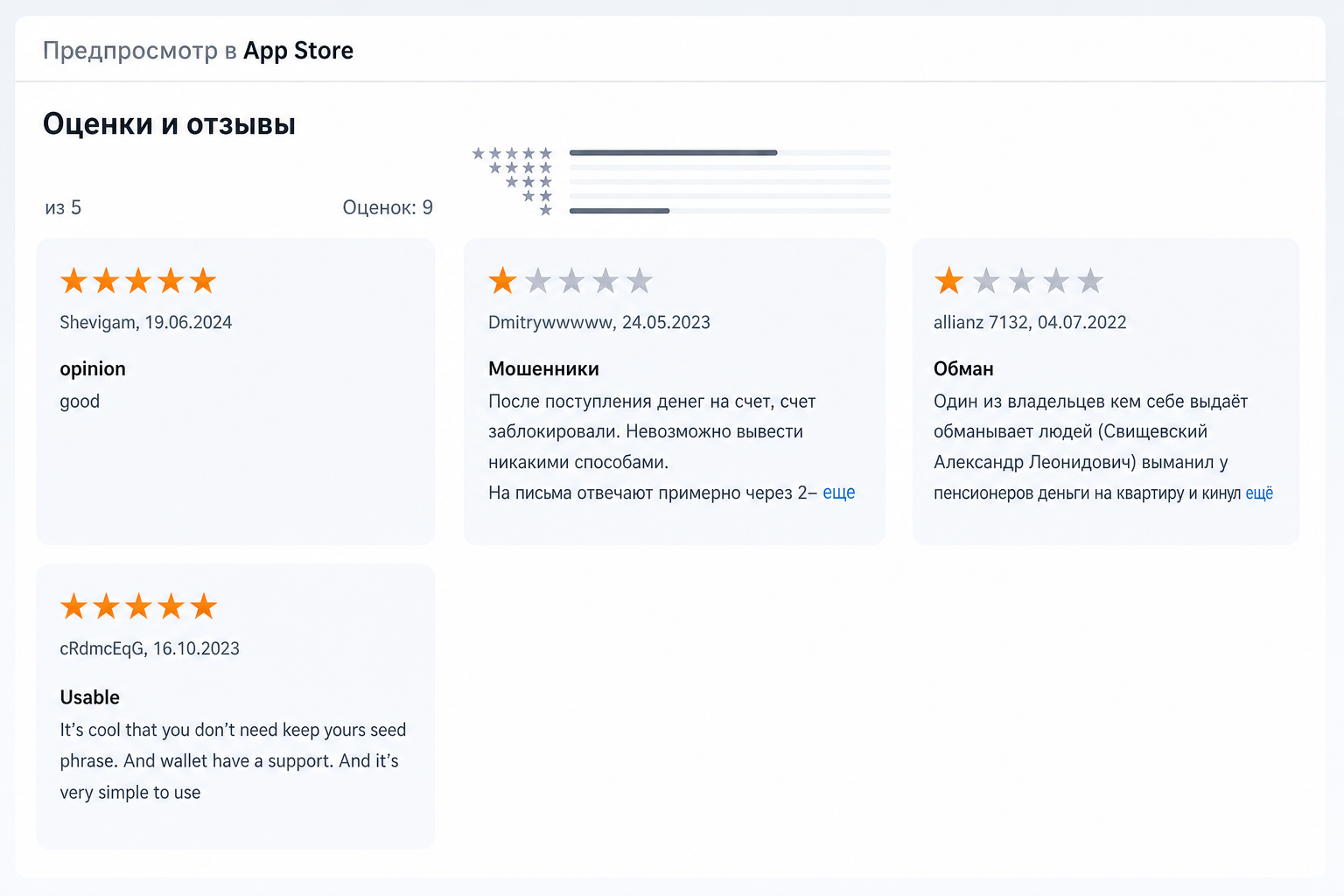
Task: Click the one-star rating in Dmitrywwwww's review
Action: point(570,281)
